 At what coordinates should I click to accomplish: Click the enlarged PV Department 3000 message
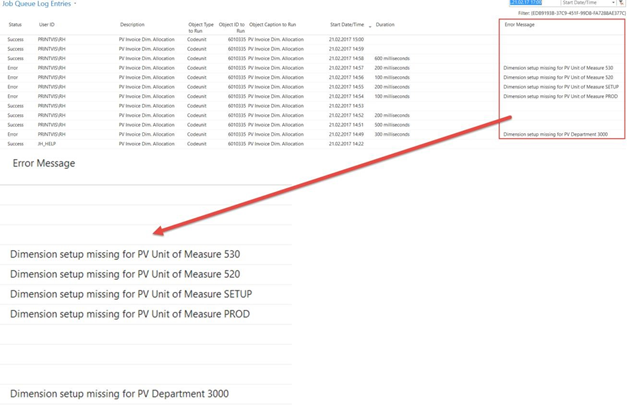click(120, 394)
